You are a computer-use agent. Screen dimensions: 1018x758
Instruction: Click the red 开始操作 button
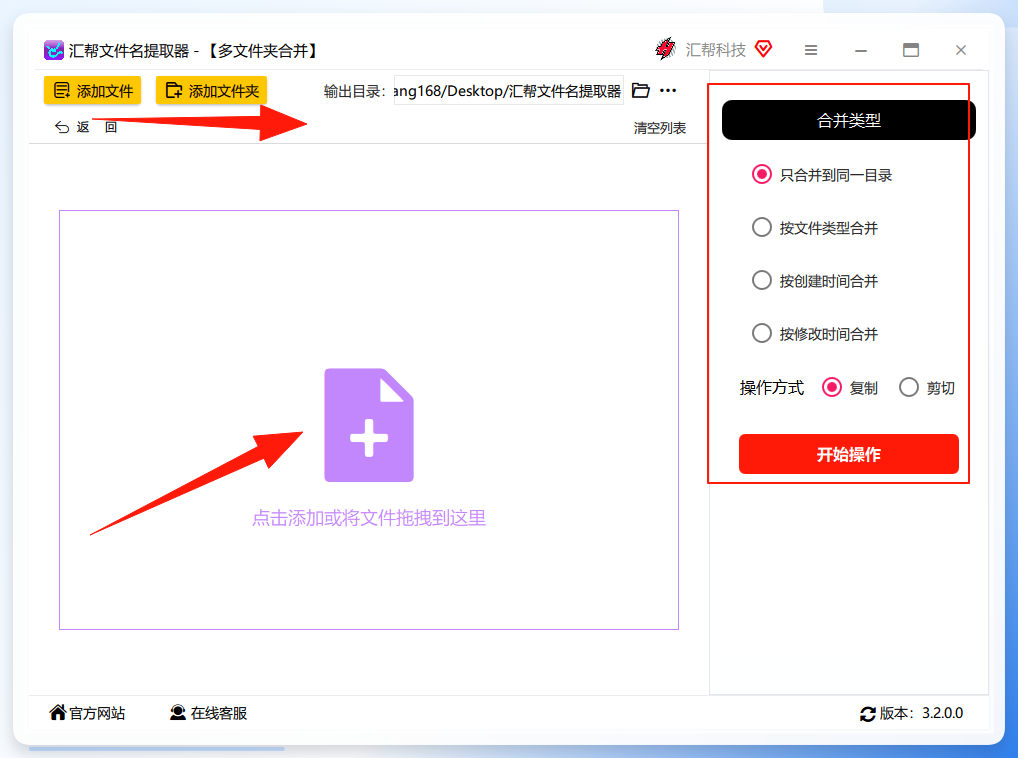point(849,454)
